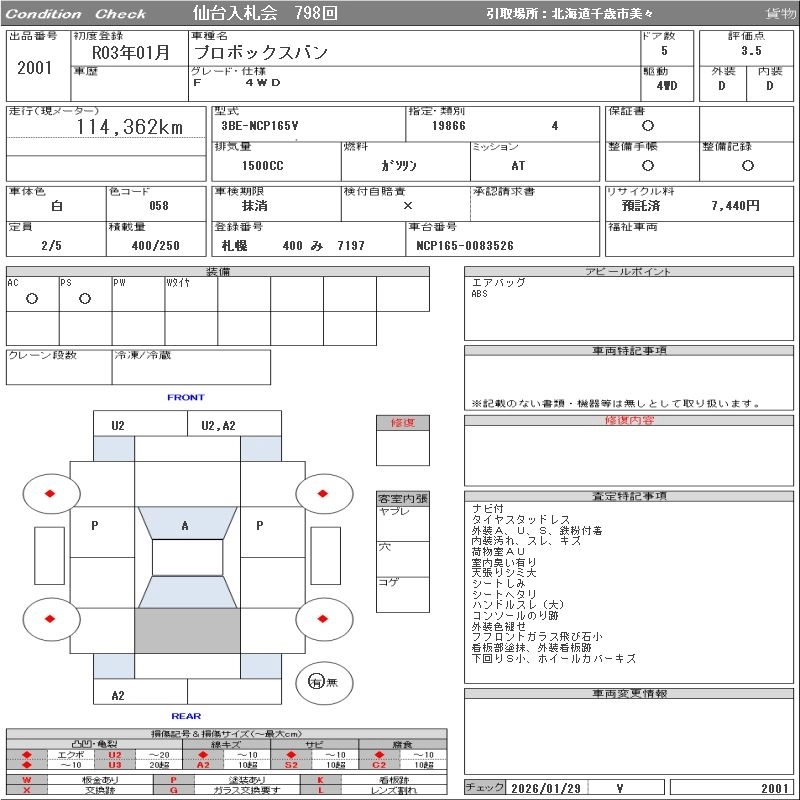This screenshot has height=800, width=800.
Task: Click the 保証書 circle mark
Action: [648, 126]
